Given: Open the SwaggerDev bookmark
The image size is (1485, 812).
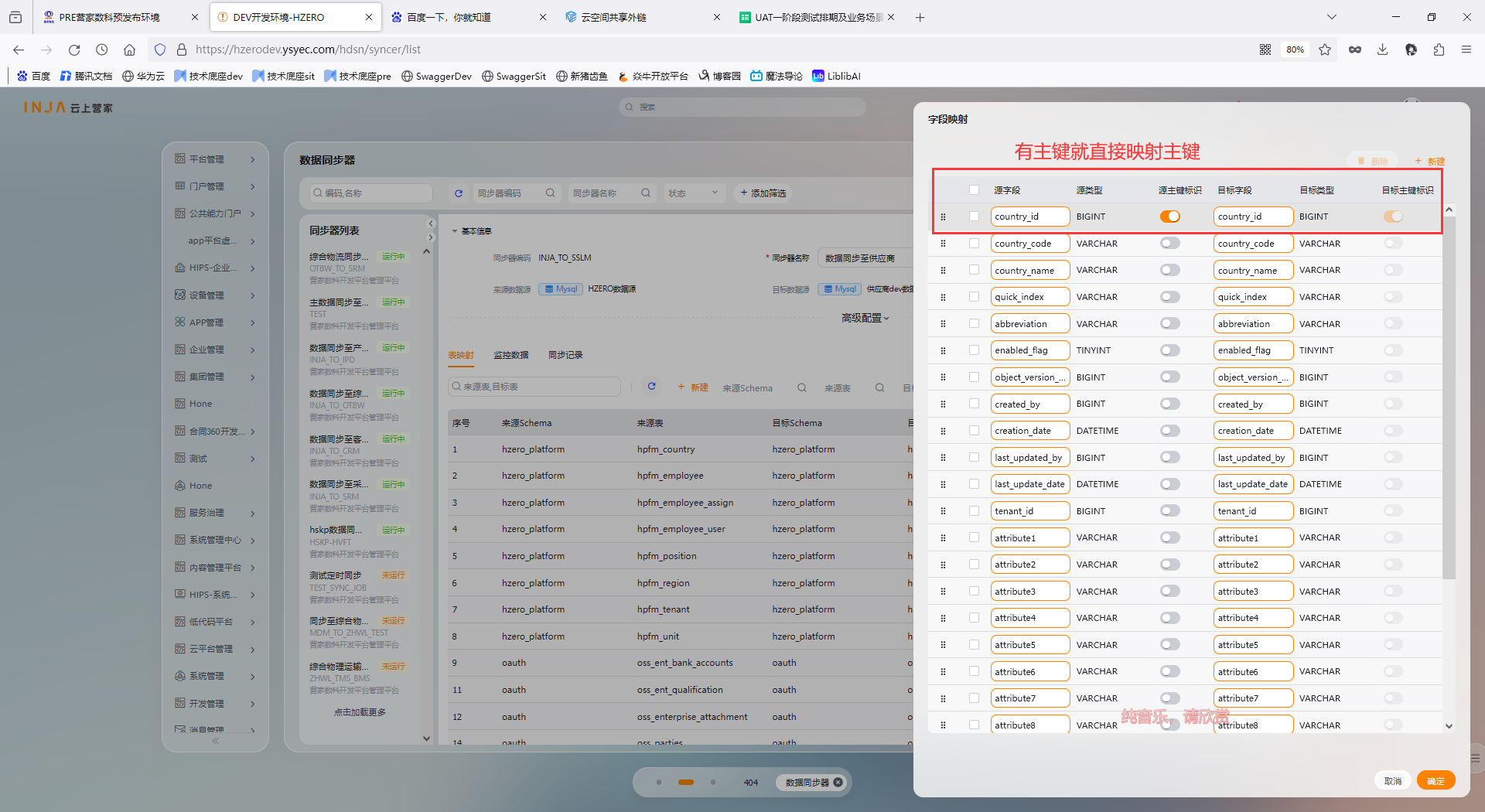Looking at the screenshot, I should coord(436,76).
